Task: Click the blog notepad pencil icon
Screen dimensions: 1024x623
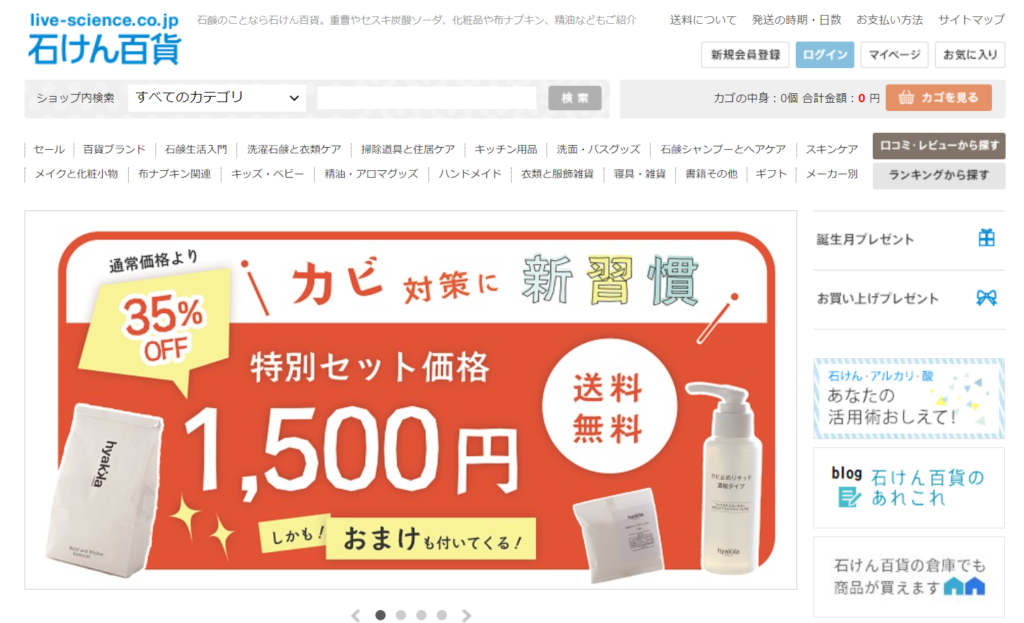Action: click(849, 498)
